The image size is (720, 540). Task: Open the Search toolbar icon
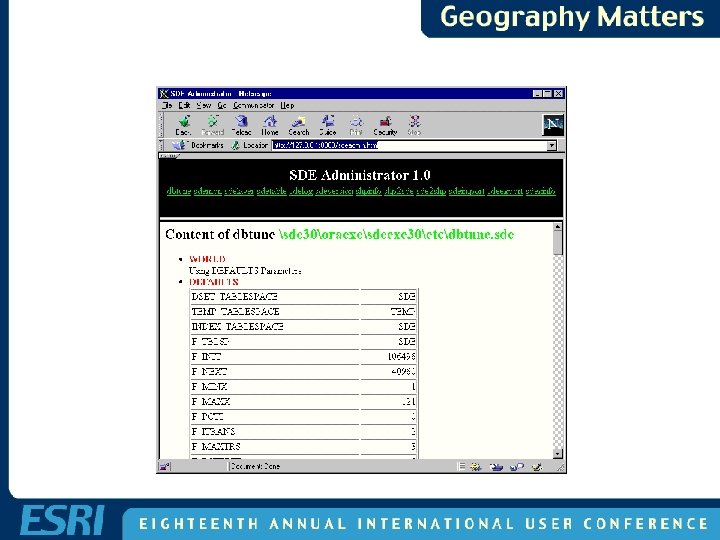[x=298, y=125]
